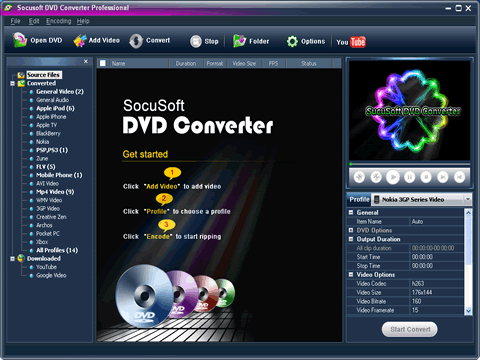Collapse the Video Options section
Image resolution: width=480 pixels, height=360 pixels.
[351, 275]
